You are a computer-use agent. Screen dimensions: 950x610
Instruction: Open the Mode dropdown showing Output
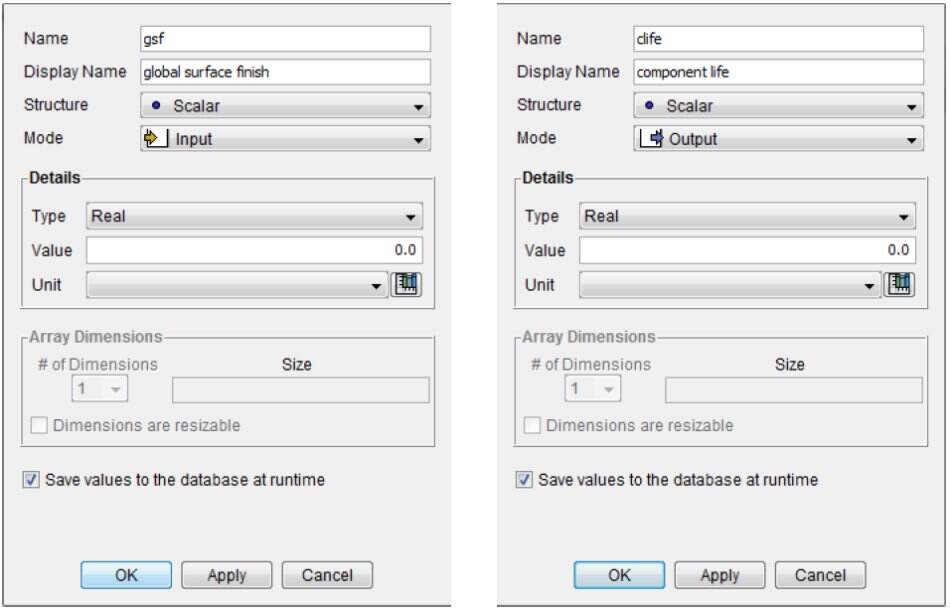click(777, 140)
